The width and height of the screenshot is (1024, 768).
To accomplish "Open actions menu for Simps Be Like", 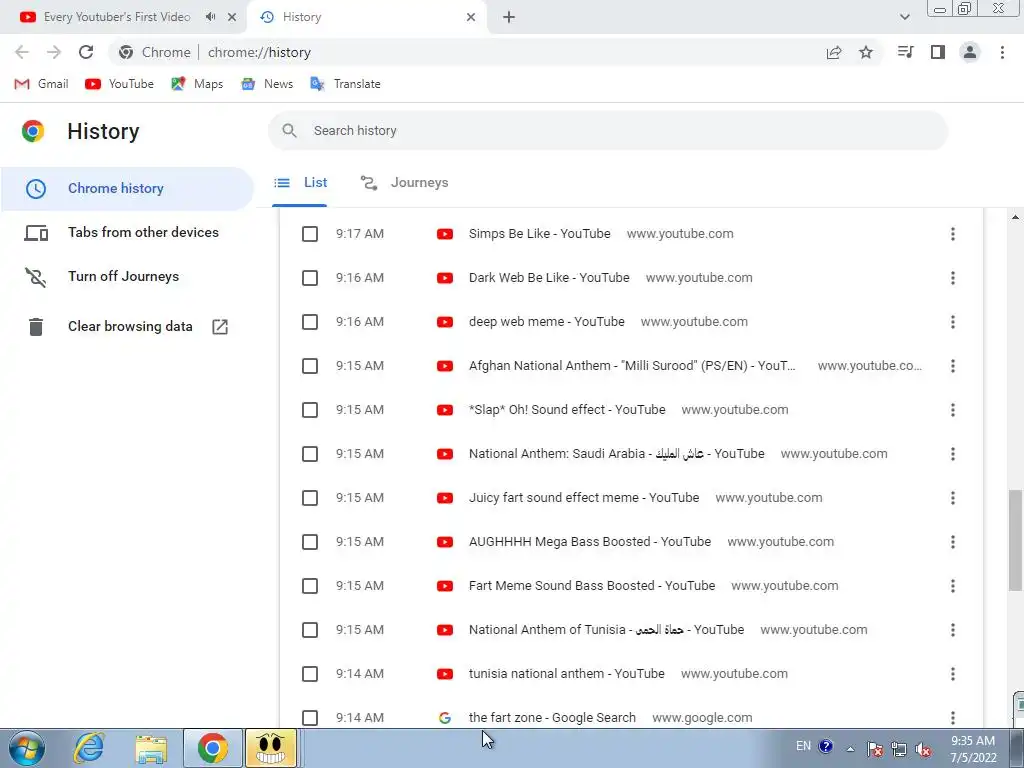I will point(953,234).
